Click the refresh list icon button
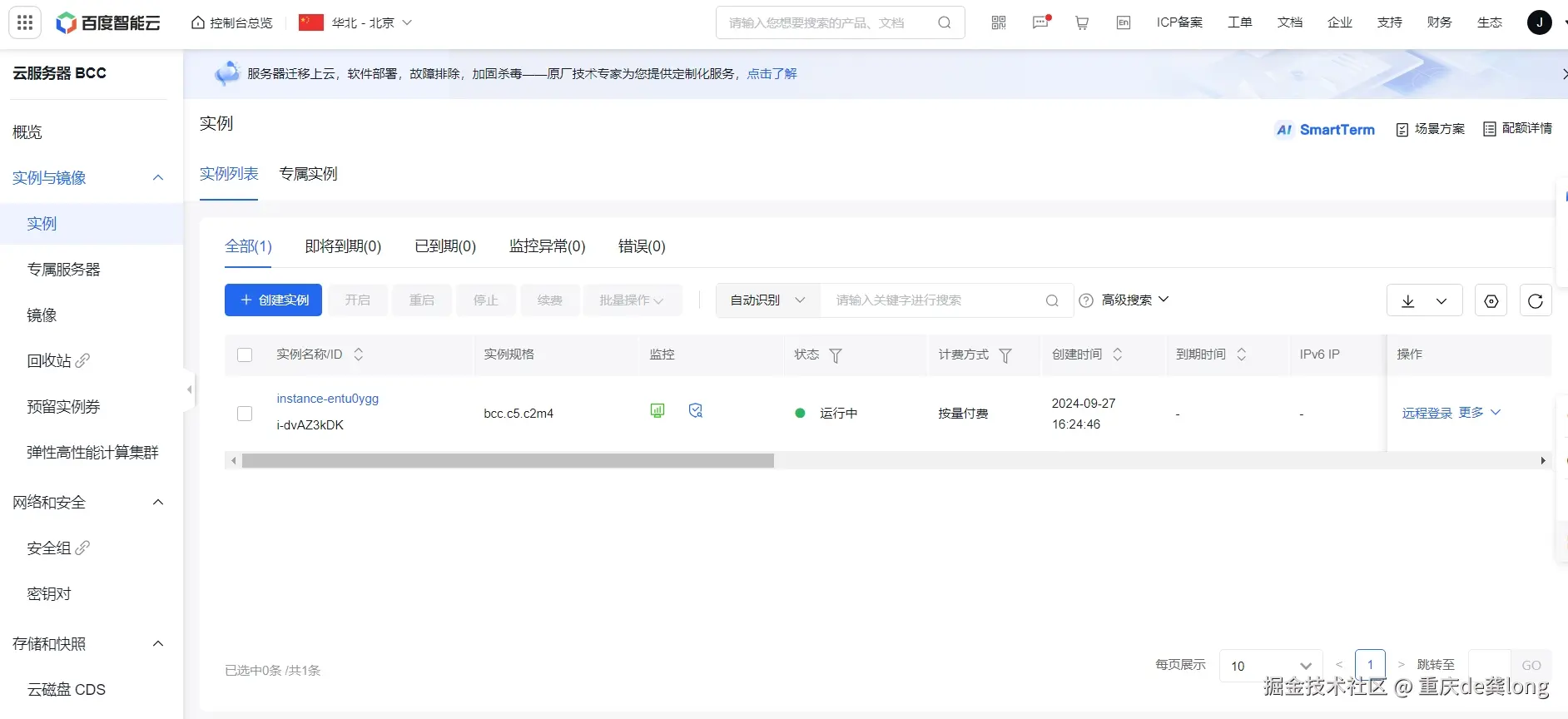Screen dimensions: 1568x719 pos(1536,300)
